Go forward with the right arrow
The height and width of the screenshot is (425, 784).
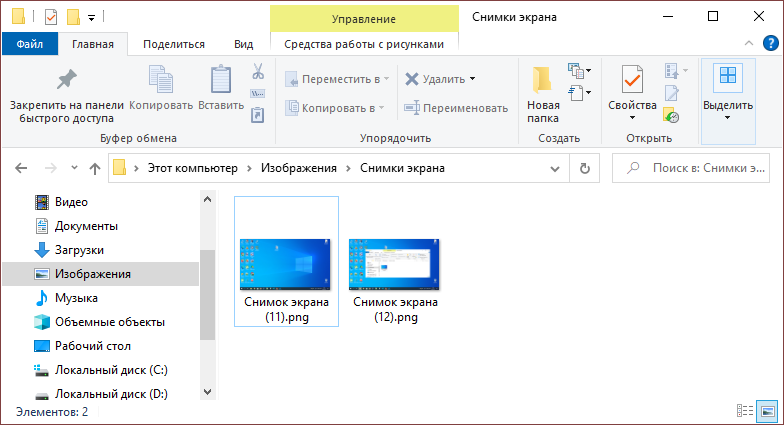click(50, 168)
